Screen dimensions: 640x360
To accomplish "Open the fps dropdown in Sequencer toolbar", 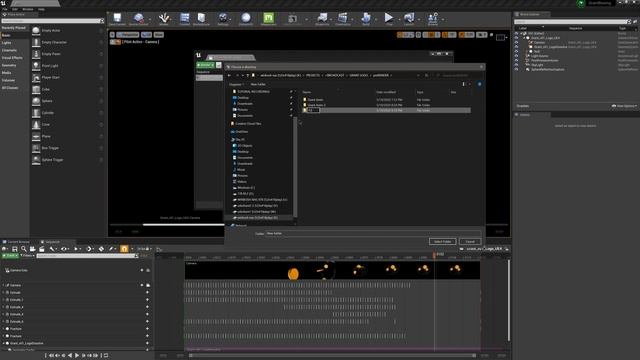I will (x=144, y=249).
